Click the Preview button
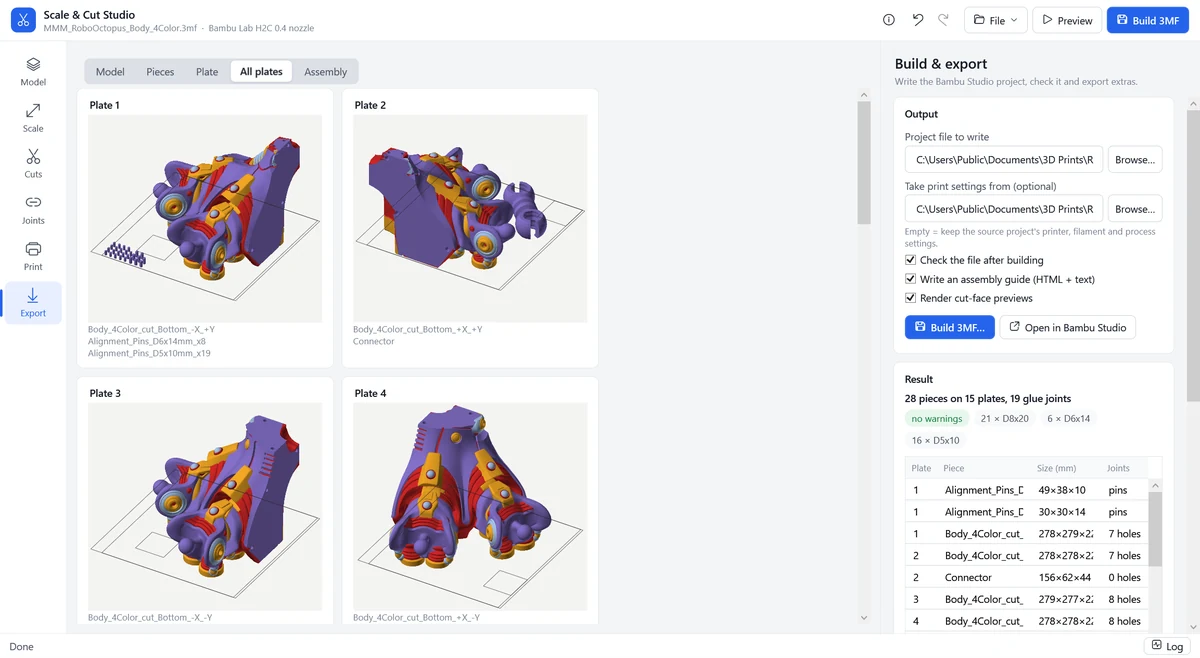This screenshot has height=658, width=1200. tap(1067, 20)
